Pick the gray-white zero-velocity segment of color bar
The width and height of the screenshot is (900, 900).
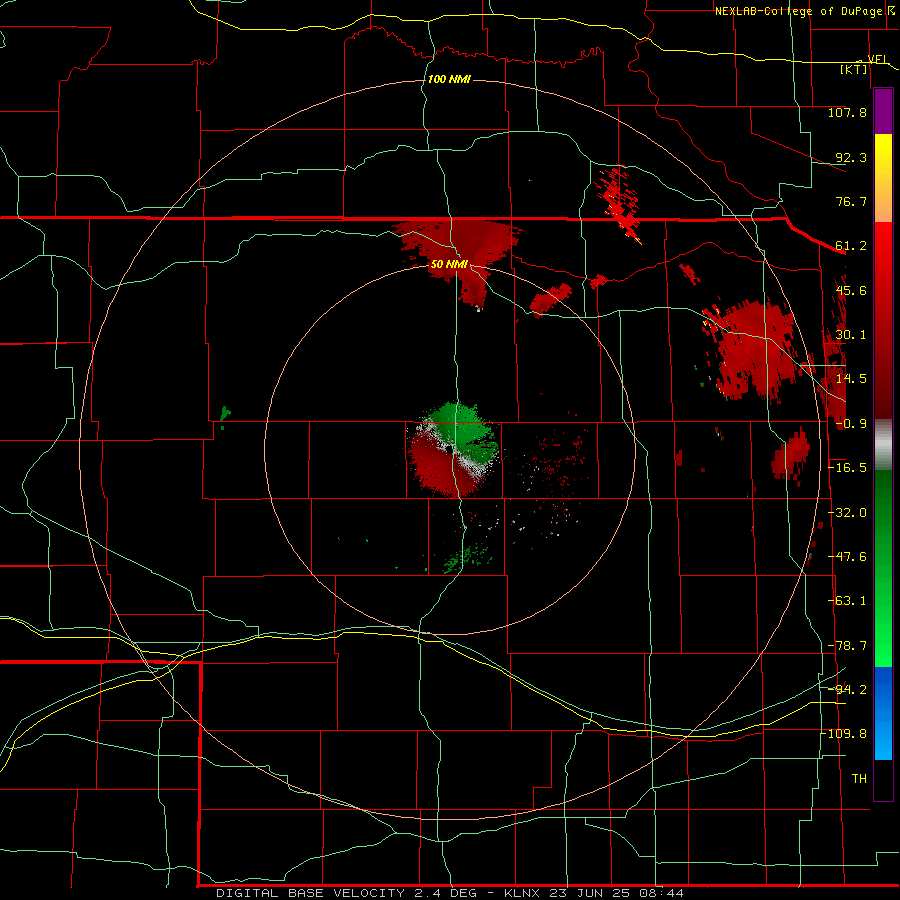click(883, 445)
